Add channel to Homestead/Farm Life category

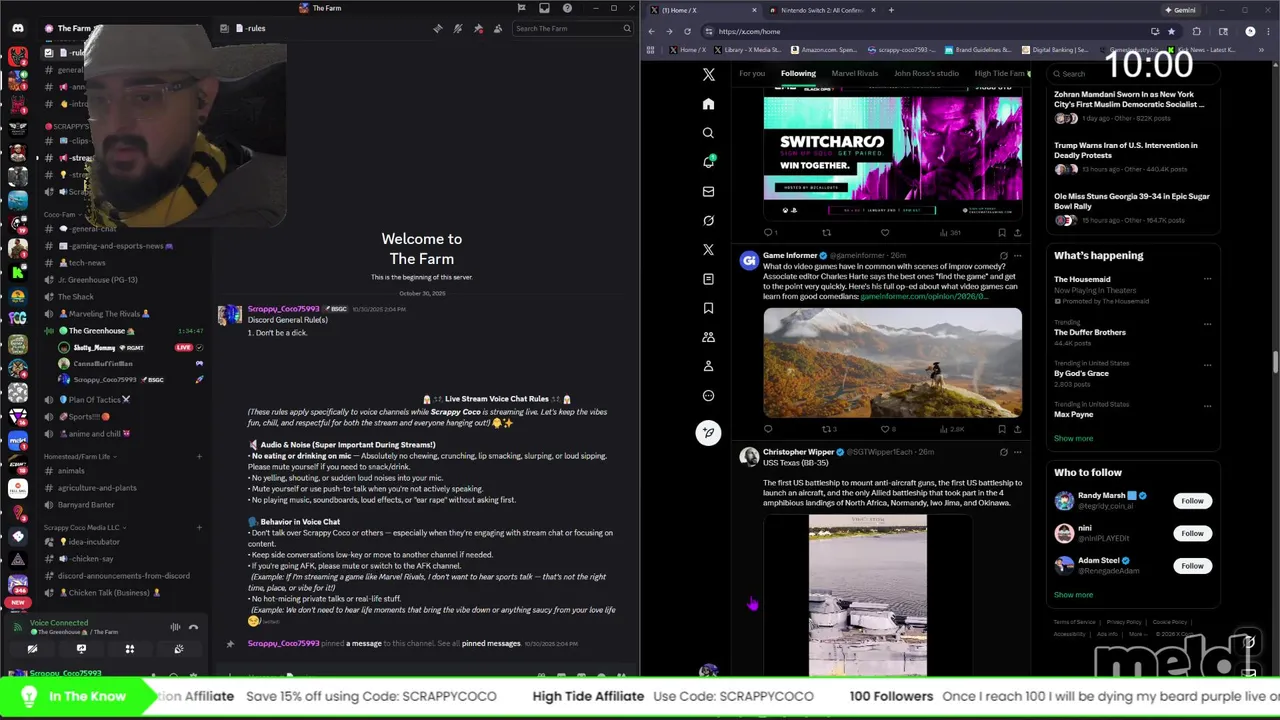199,456
